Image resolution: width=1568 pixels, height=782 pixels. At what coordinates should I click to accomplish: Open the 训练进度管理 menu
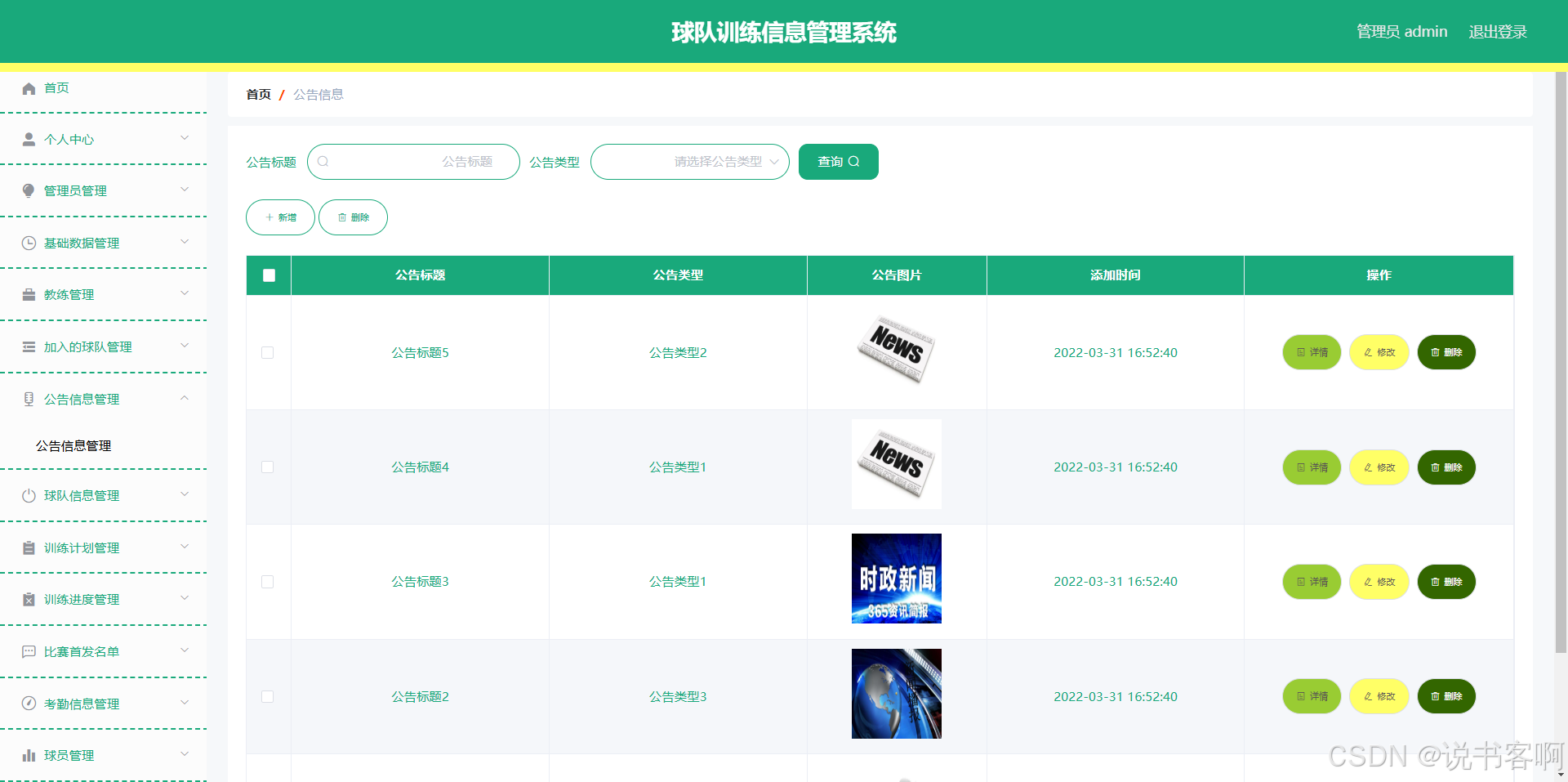click(x=104, y=599)
